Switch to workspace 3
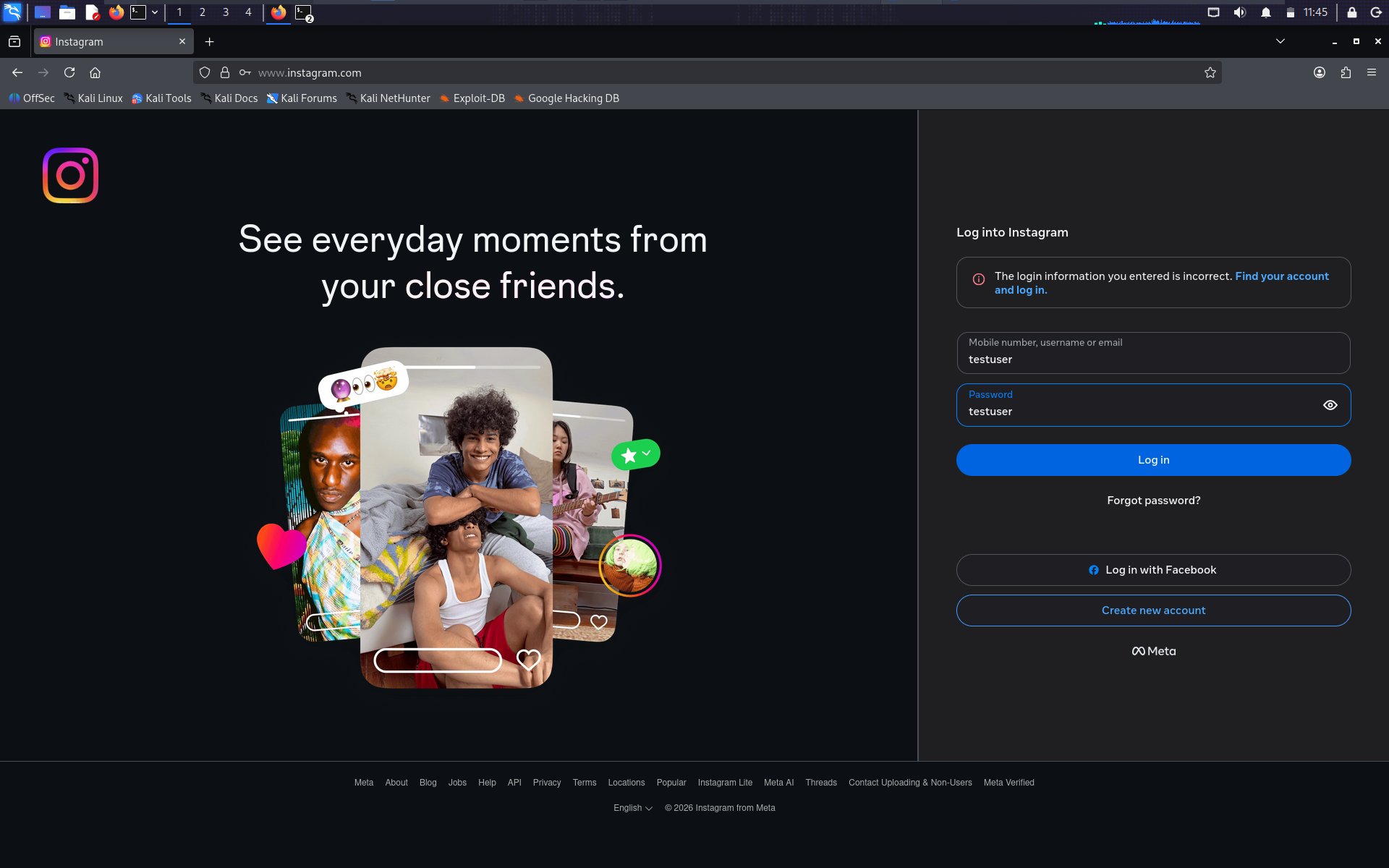This screenshot has width=1389, height=868. 226,12
